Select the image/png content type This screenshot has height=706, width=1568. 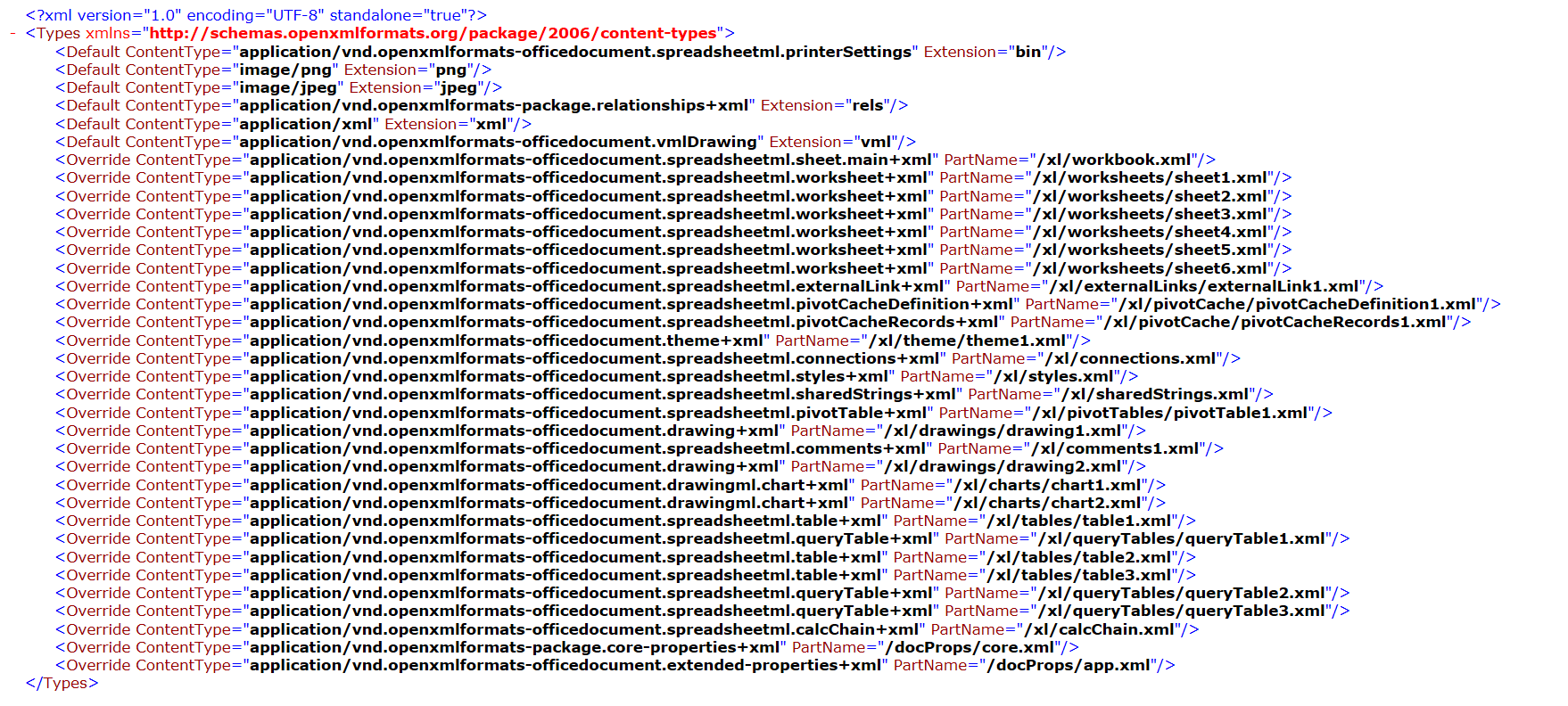coord(285,70)
